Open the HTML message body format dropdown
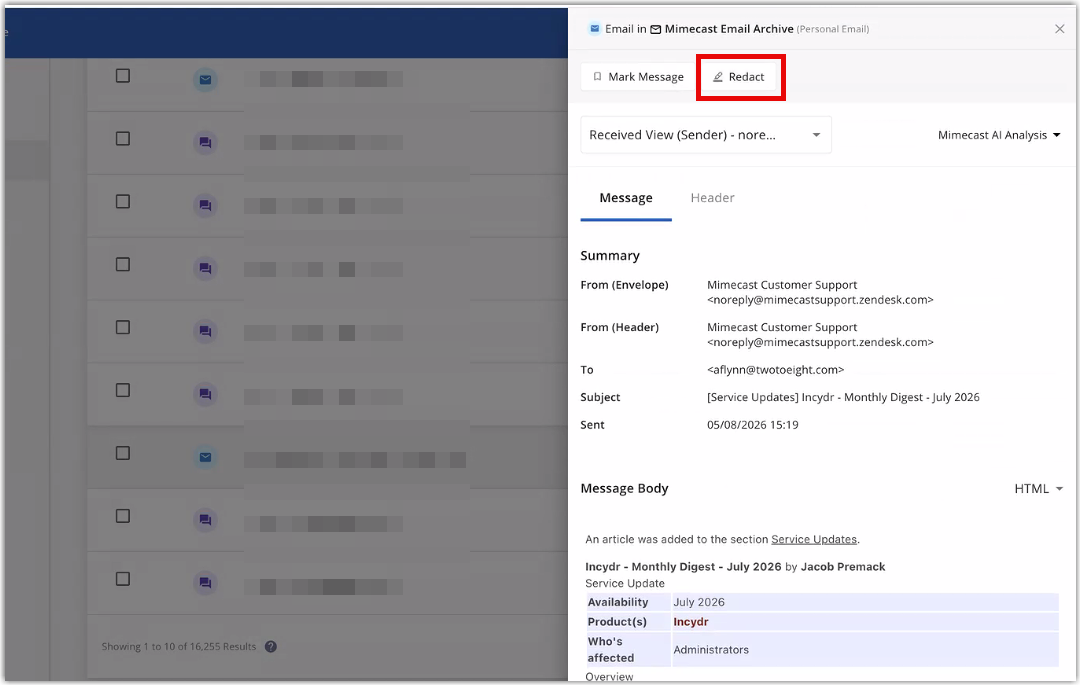The width and height of the screenshot is (1081, 686). [1038, 489]
